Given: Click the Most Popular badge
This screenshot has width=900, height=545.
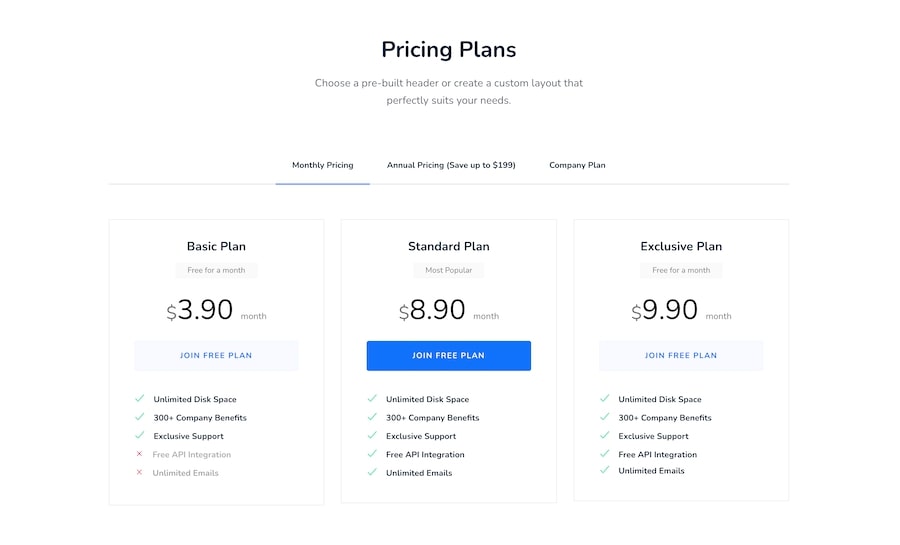Looking at the screenshot, I should pos(448,270).
